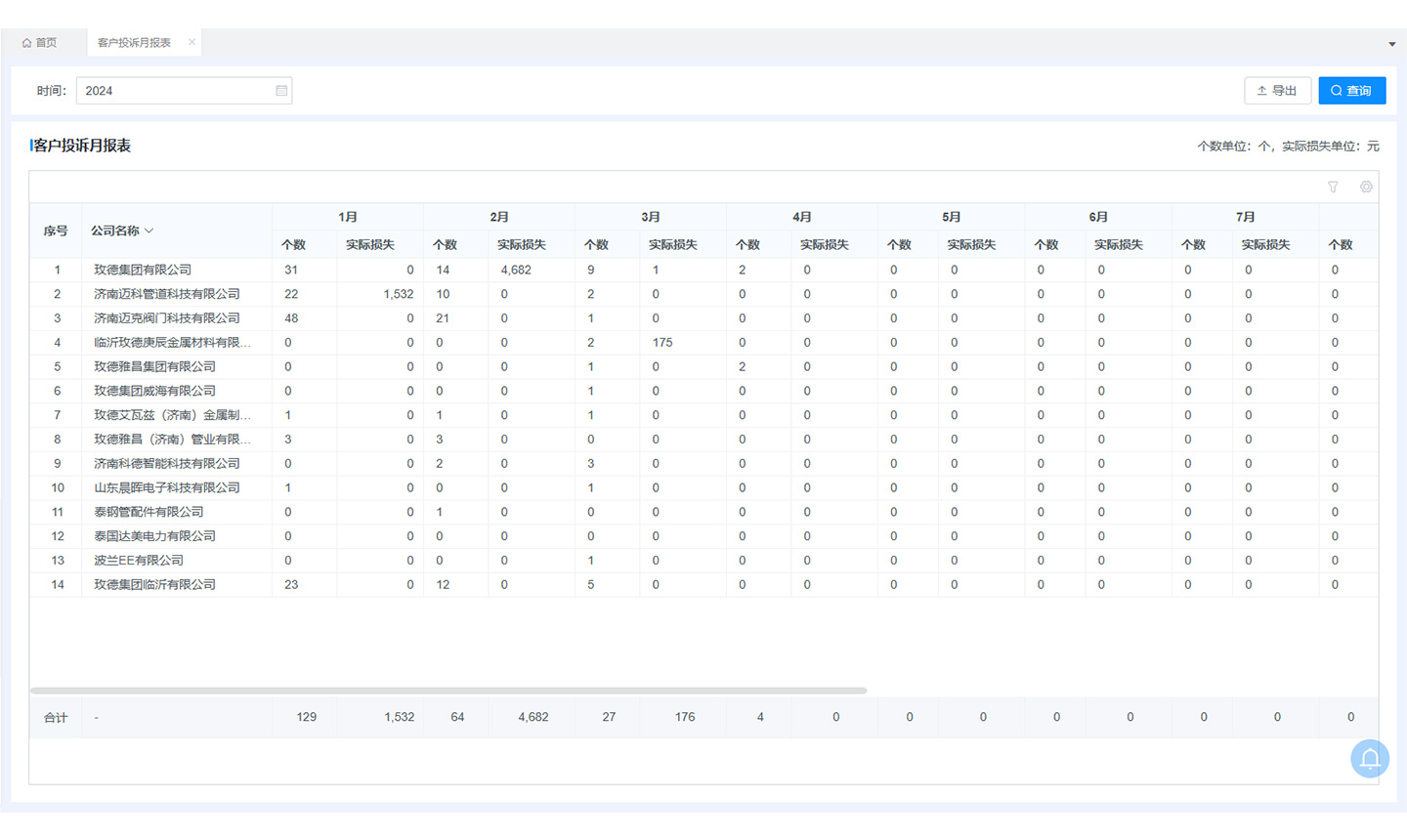This screenshot has height=840, width=1407.
Task: Close the 客户投诉月报表 tab
Action: pos(192,42)
